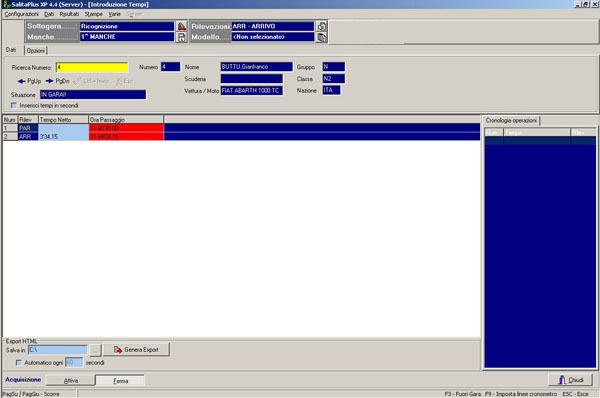Click the Ferma acquisition button

(x=120, y=380)
